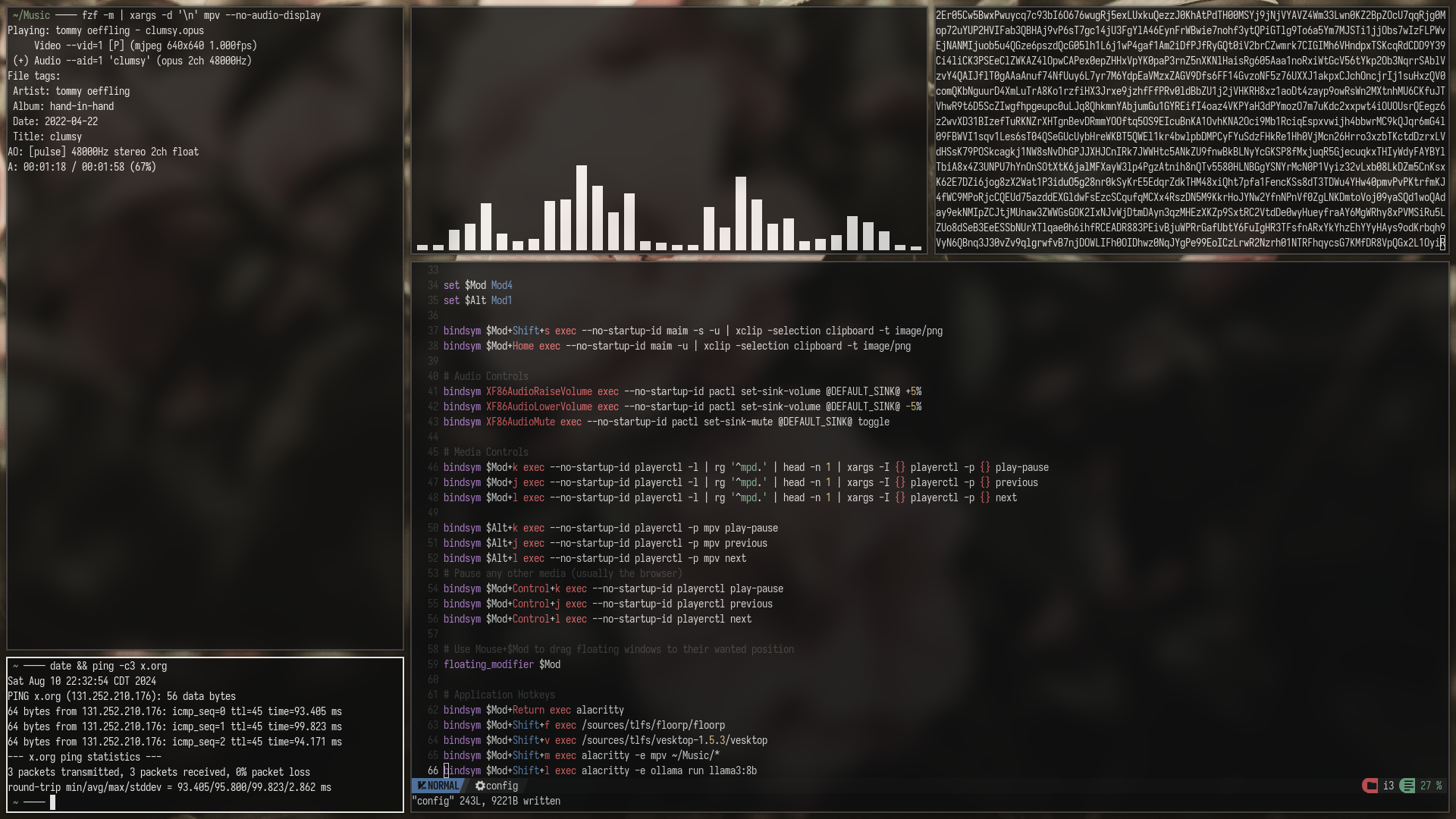The height and width of the screenshot is (819, 1456).
Task: Click the red folder icon in statusline
Action: pos(1370,786)
